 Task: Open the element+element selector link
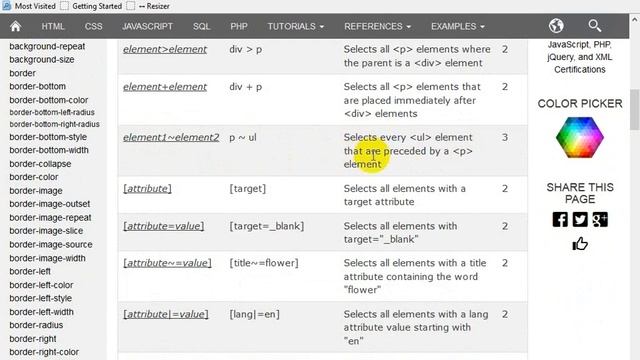point(165,87)
